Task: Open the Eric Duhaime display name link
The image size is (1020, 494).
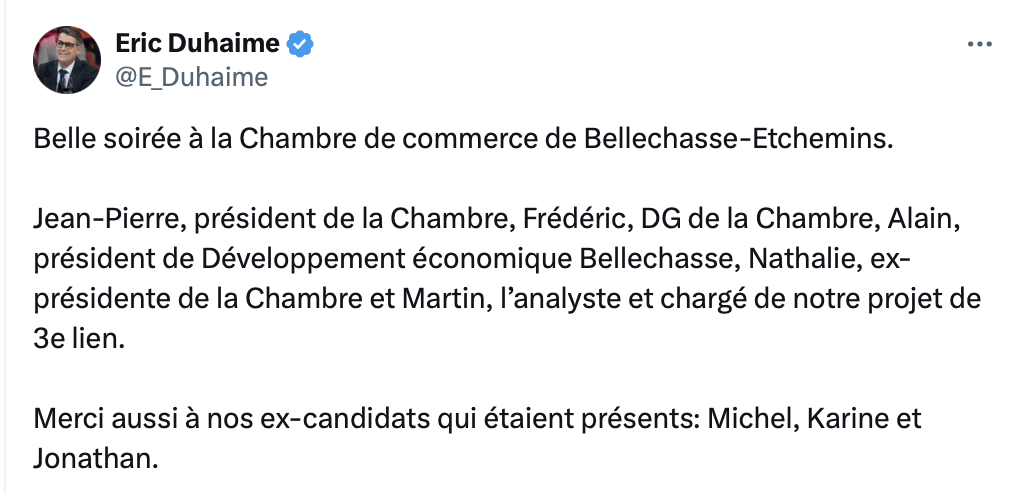Action: click(198, 44)
